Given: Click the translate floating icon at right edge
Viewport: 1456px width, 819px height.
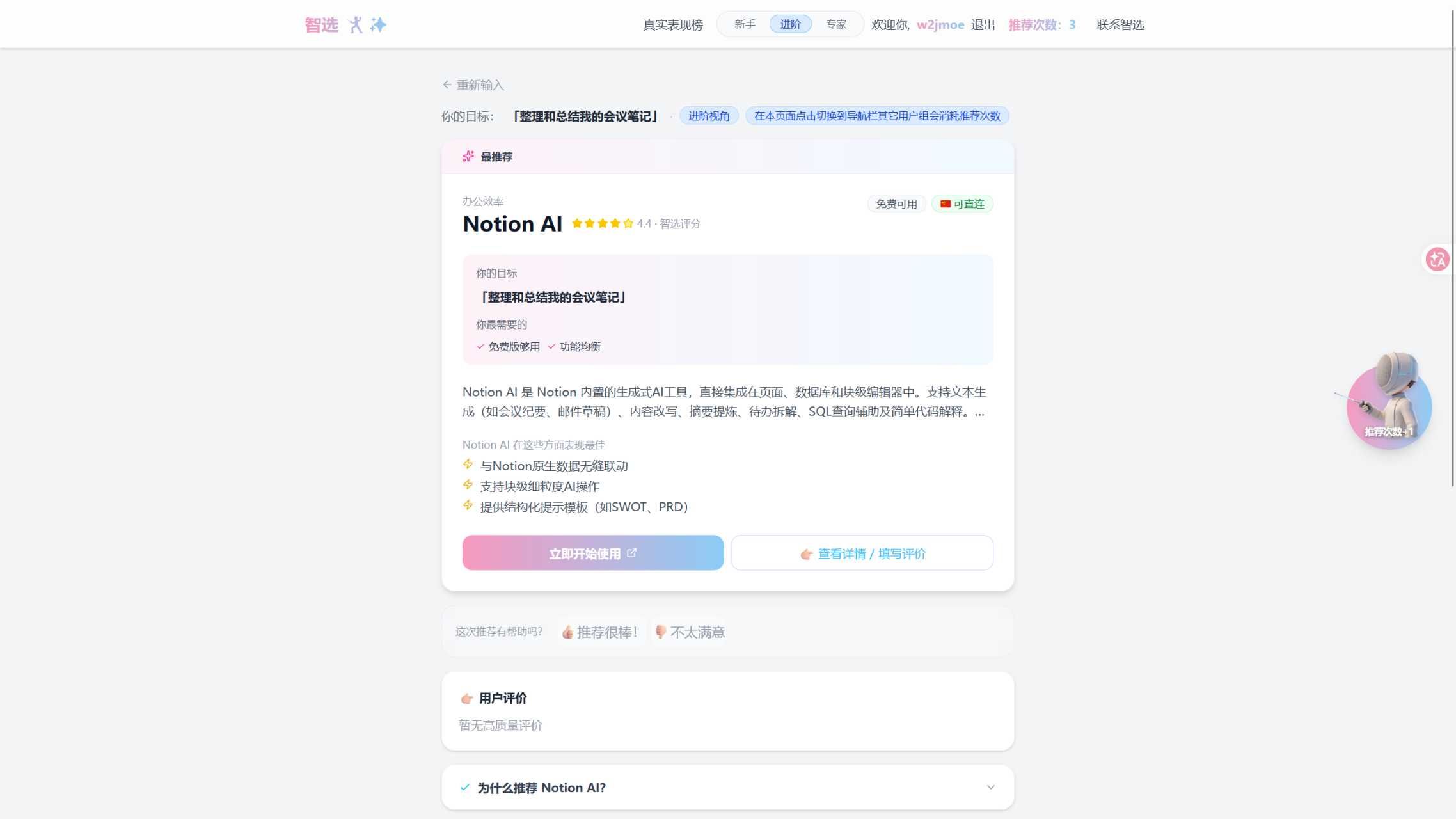Looking at the screenshot, I should click(x=1437, y=259).
